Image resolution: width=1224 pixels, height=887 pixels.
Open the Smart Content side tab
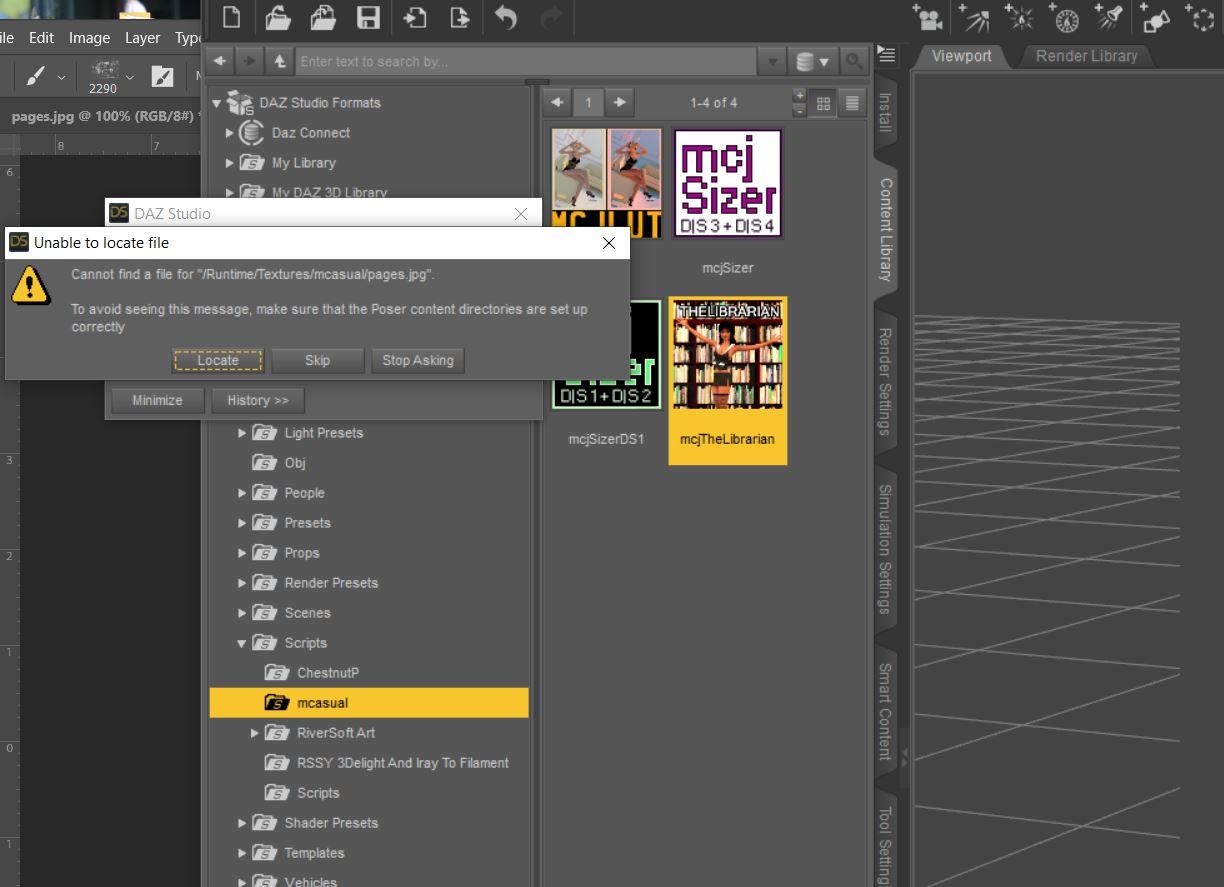click(885, 711)
